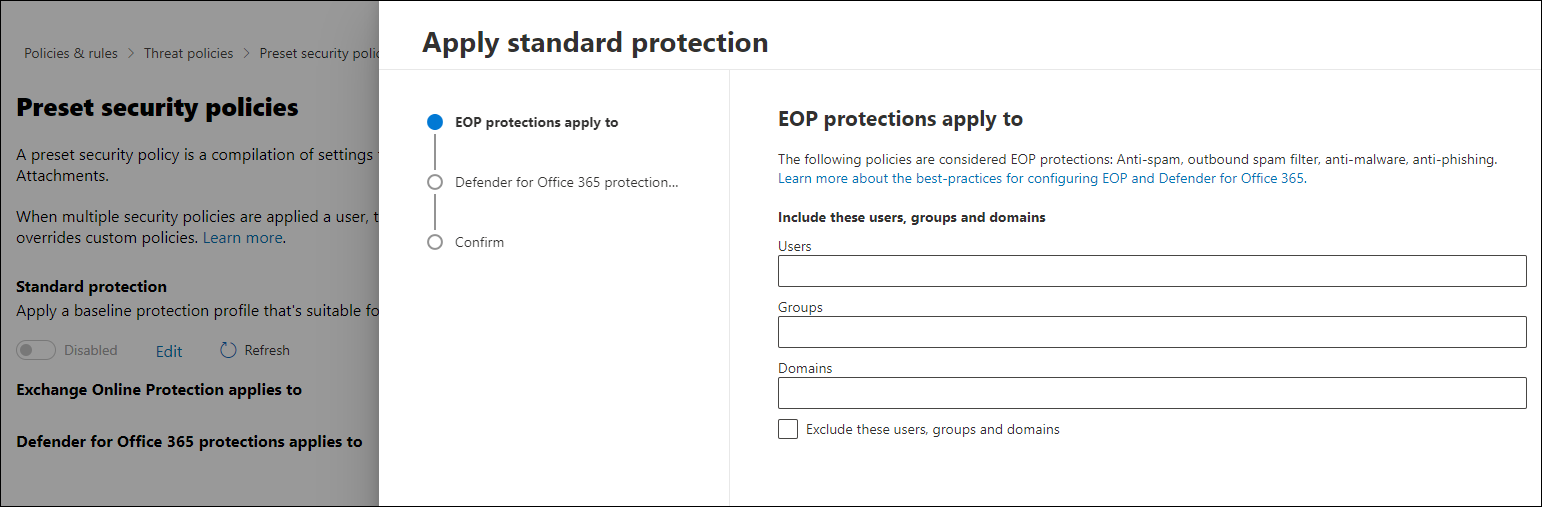
Task: Click the Preset security policies breadcrumb
Action: tap(319, 53)
